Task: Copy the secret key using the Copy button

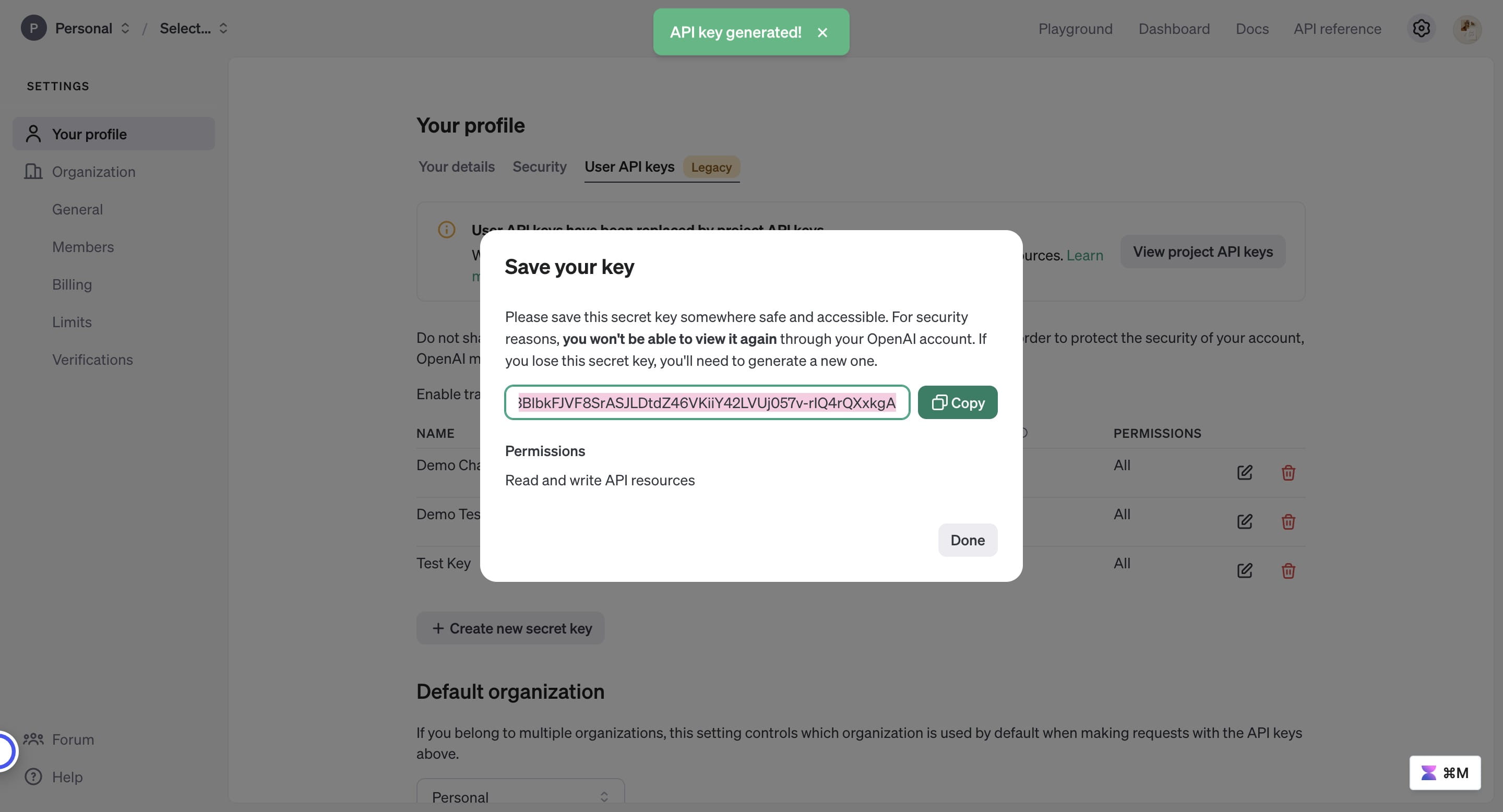Action: [x=957, y=402]
